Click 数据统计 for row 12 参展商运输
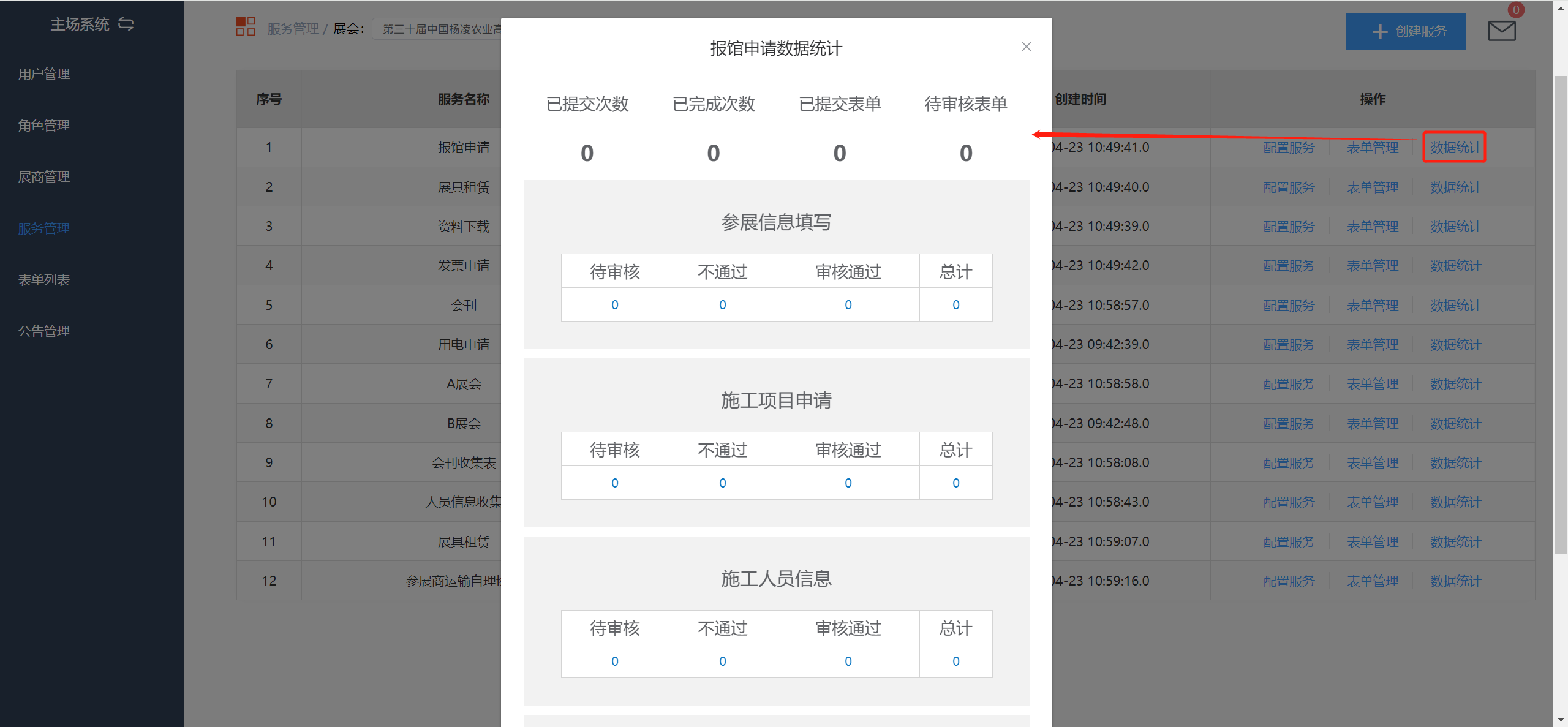1568x727 pixels. [x=1455, y=581]
